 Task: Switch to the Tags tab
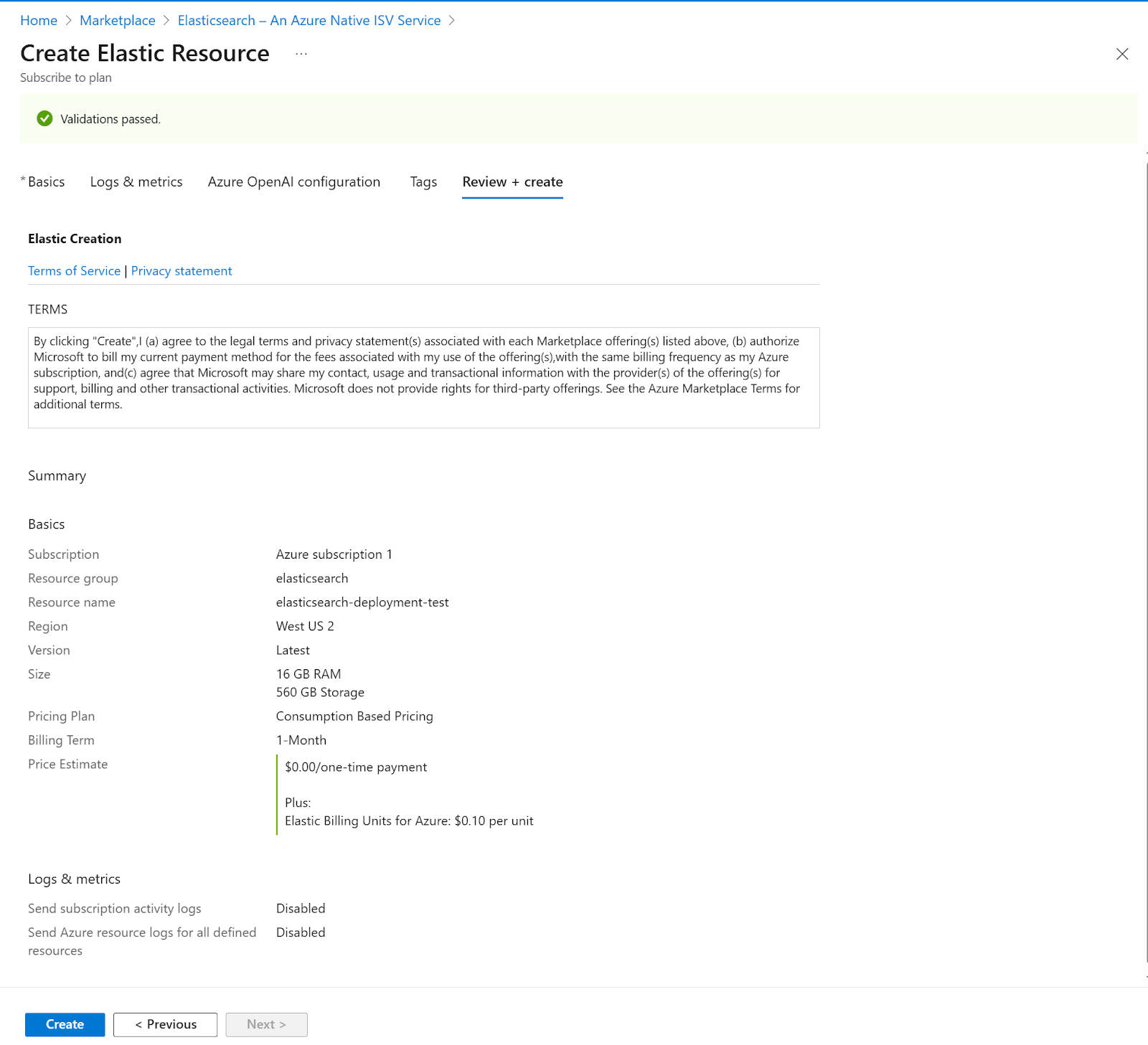(423, 181)
